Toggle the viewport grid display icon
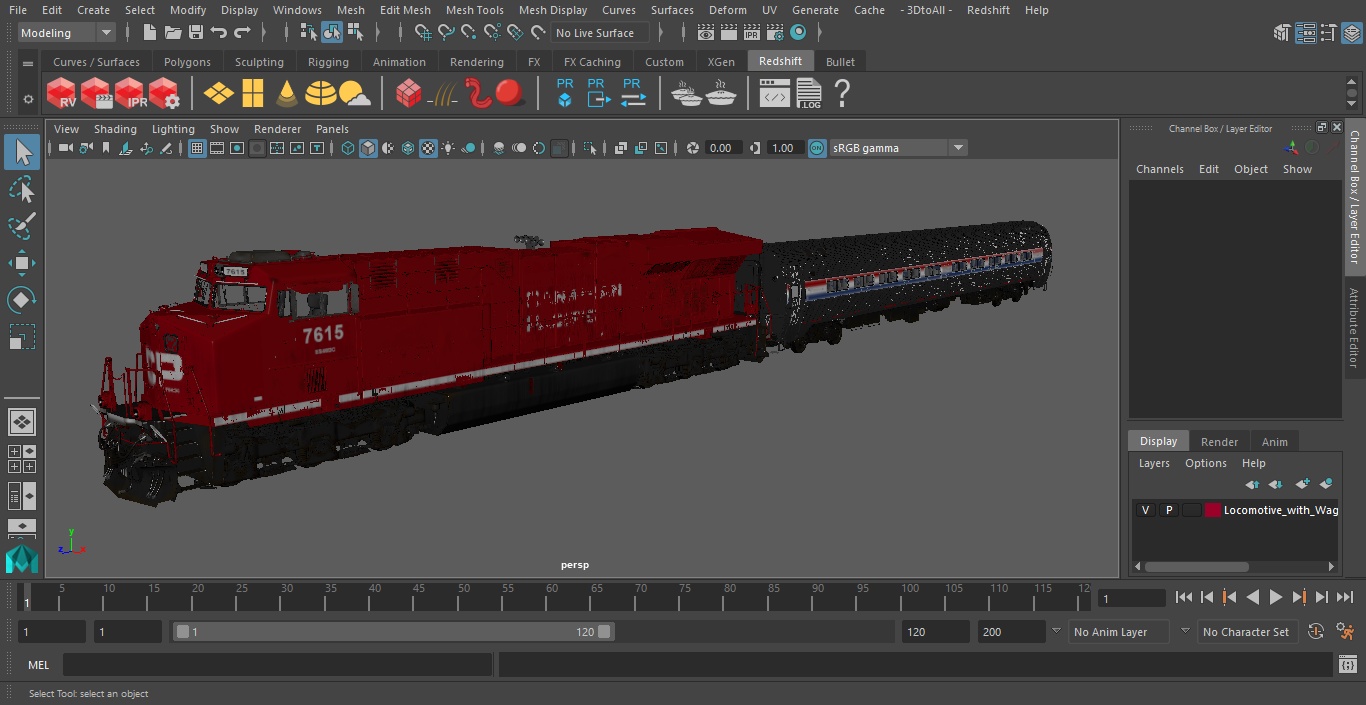Image resolution: width=1366 pixels, height=705 pixels. tap(197, 148)
